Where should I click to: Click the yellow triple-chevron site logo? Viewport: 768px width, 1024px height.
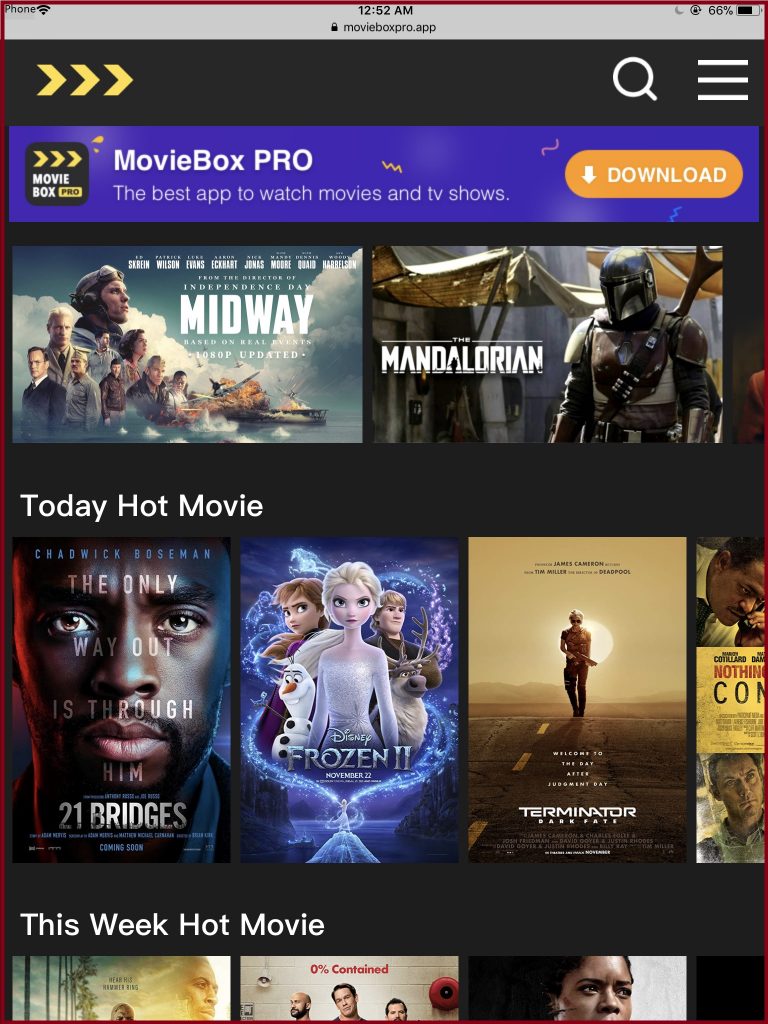[x=85, y=80]
